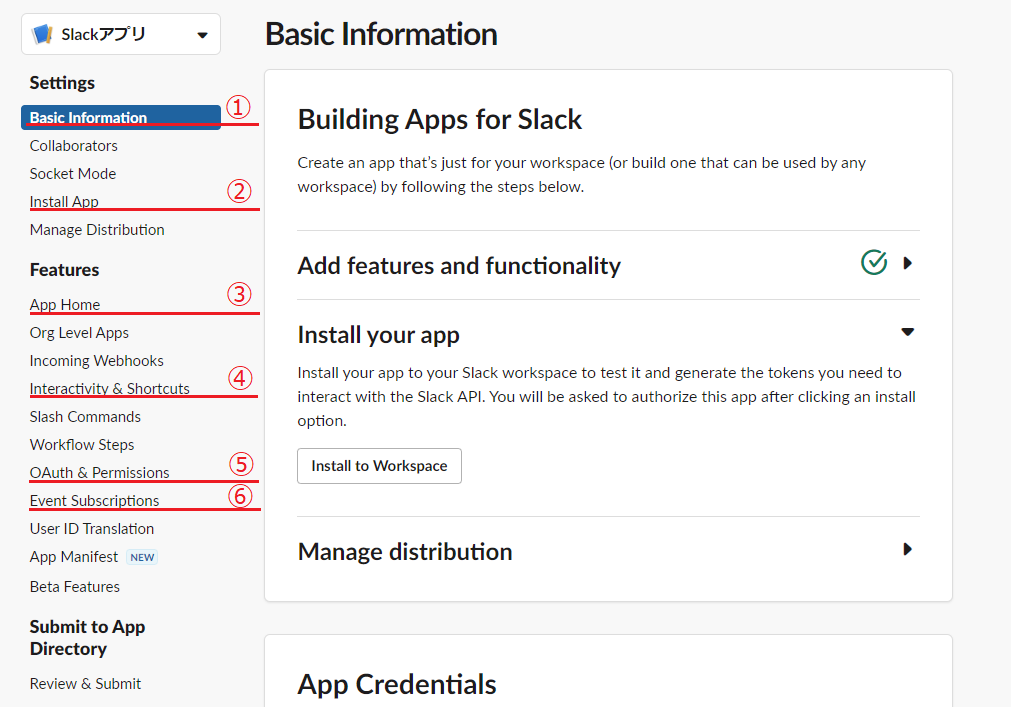This screenshot has height=707, width=1011.
Task: Go to Socket Mode settings
Action: [73, 173]
